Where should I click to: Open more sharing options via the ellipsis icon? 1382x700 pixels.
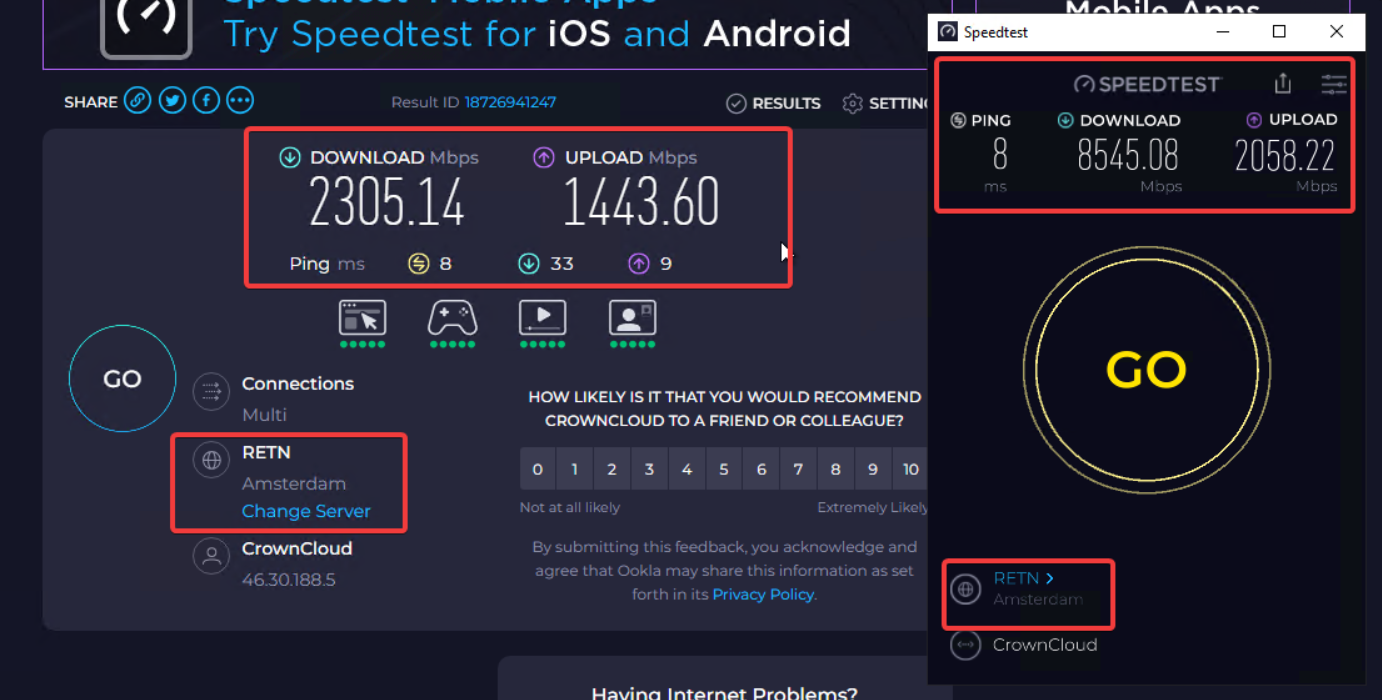[x=240, y=100]
